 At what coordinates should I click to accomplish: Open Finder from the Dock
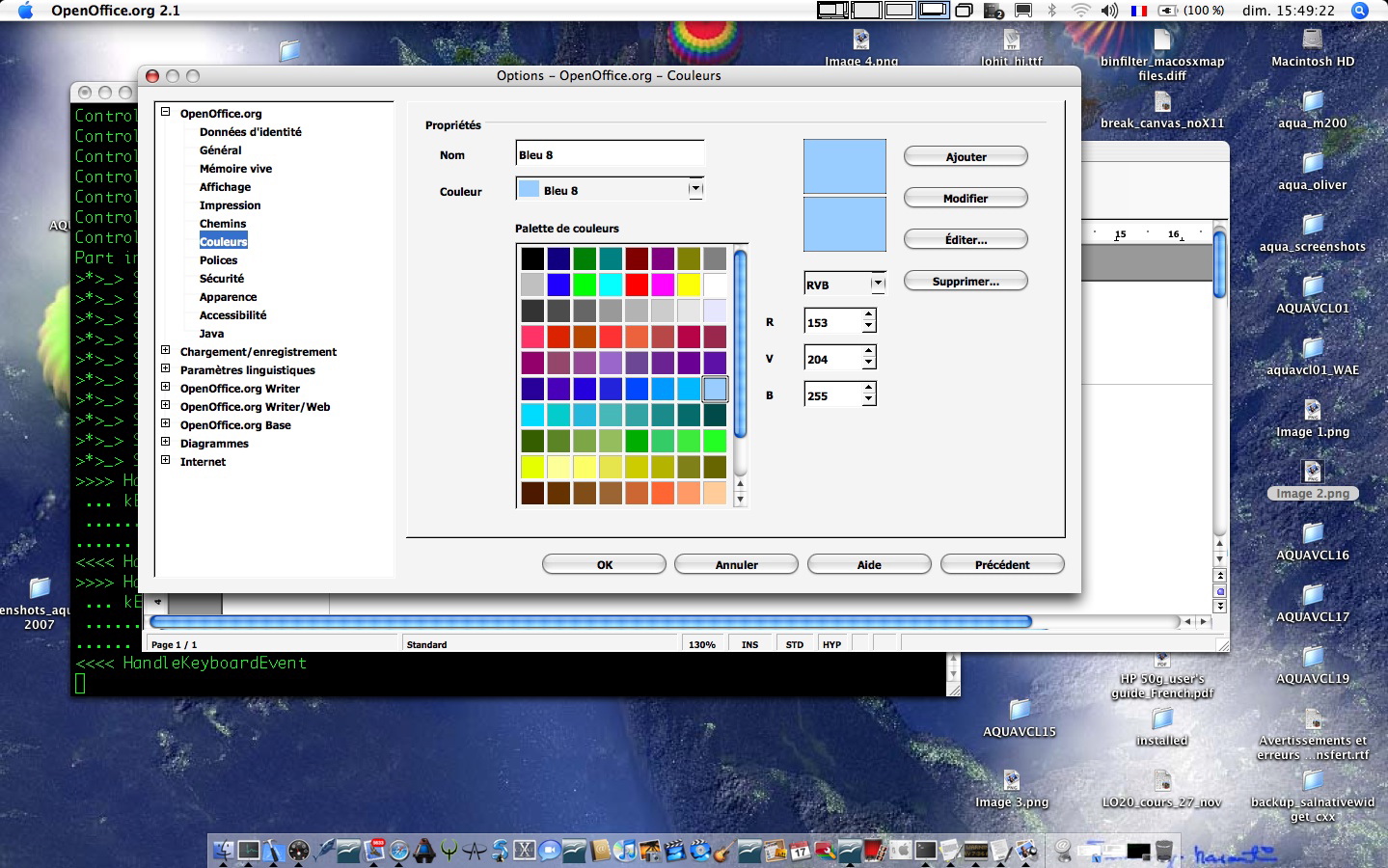222,851
